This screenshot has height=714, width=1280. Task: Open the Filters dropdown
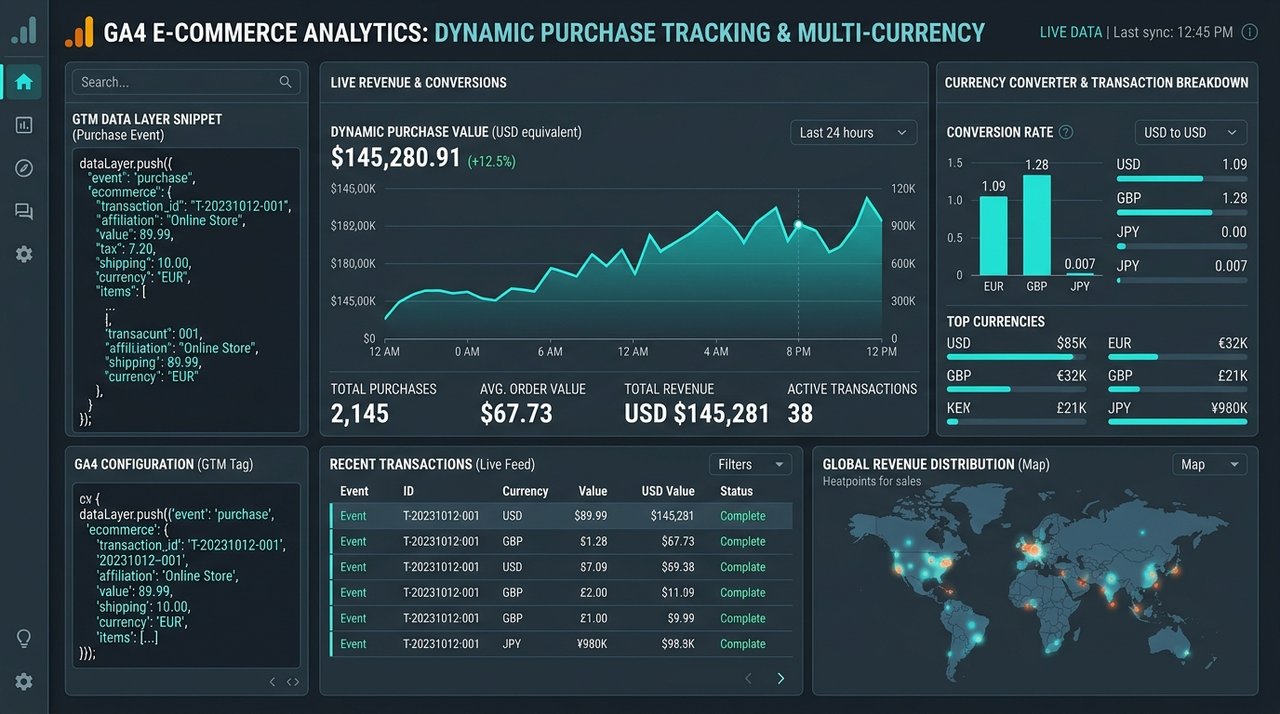(750, 464)
